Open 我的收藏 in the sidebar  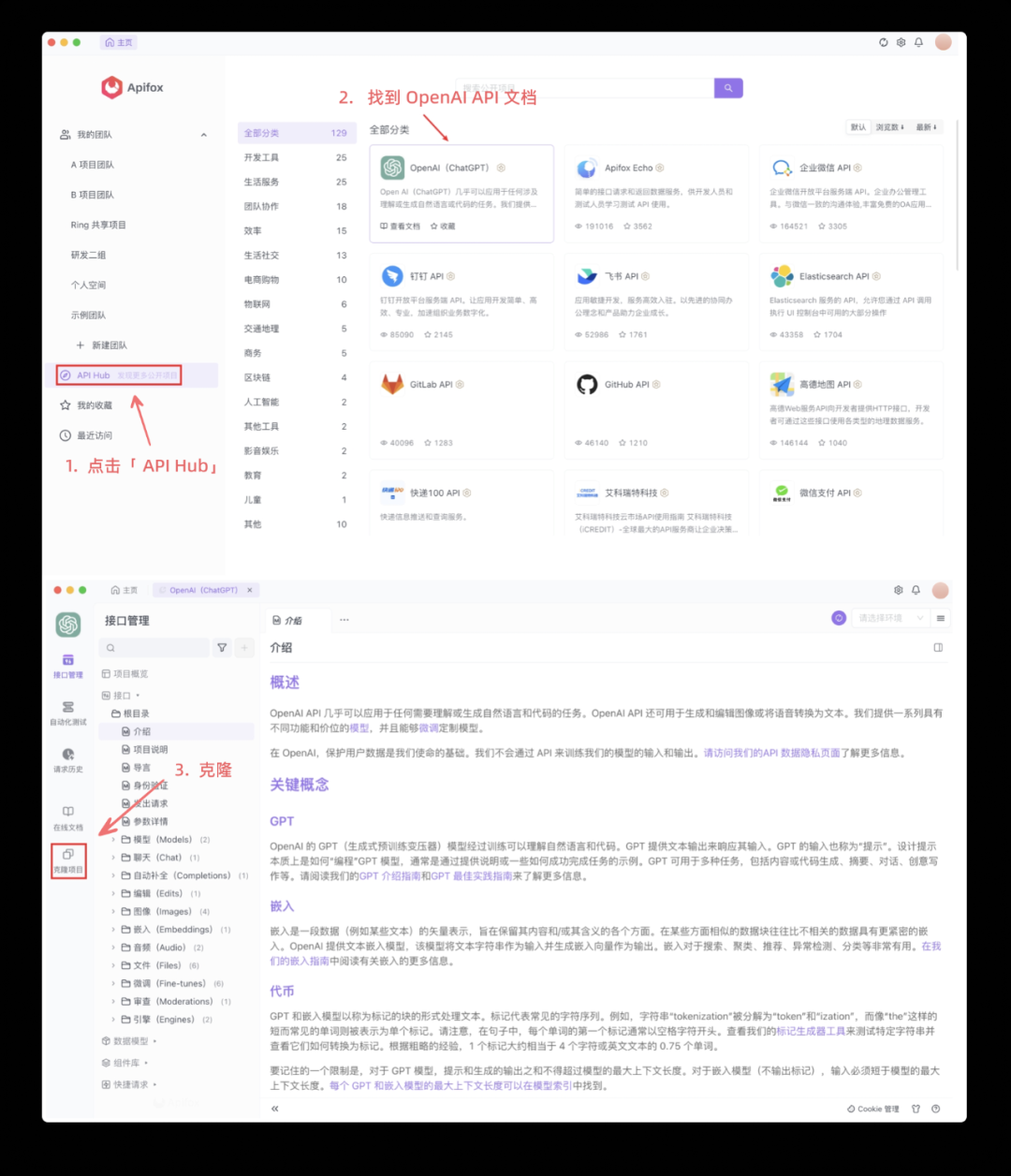(85, 405)
